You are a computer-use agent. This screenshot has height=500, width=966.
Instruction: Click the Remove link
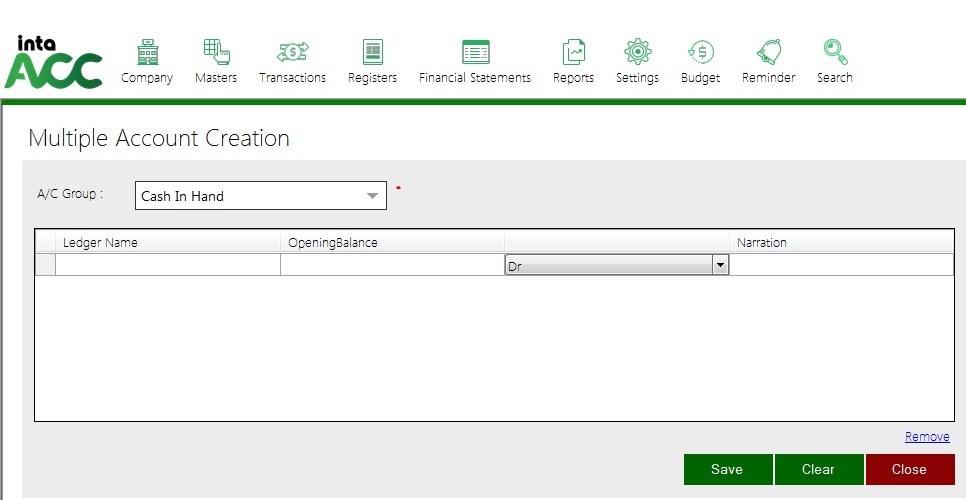(927, 437)
